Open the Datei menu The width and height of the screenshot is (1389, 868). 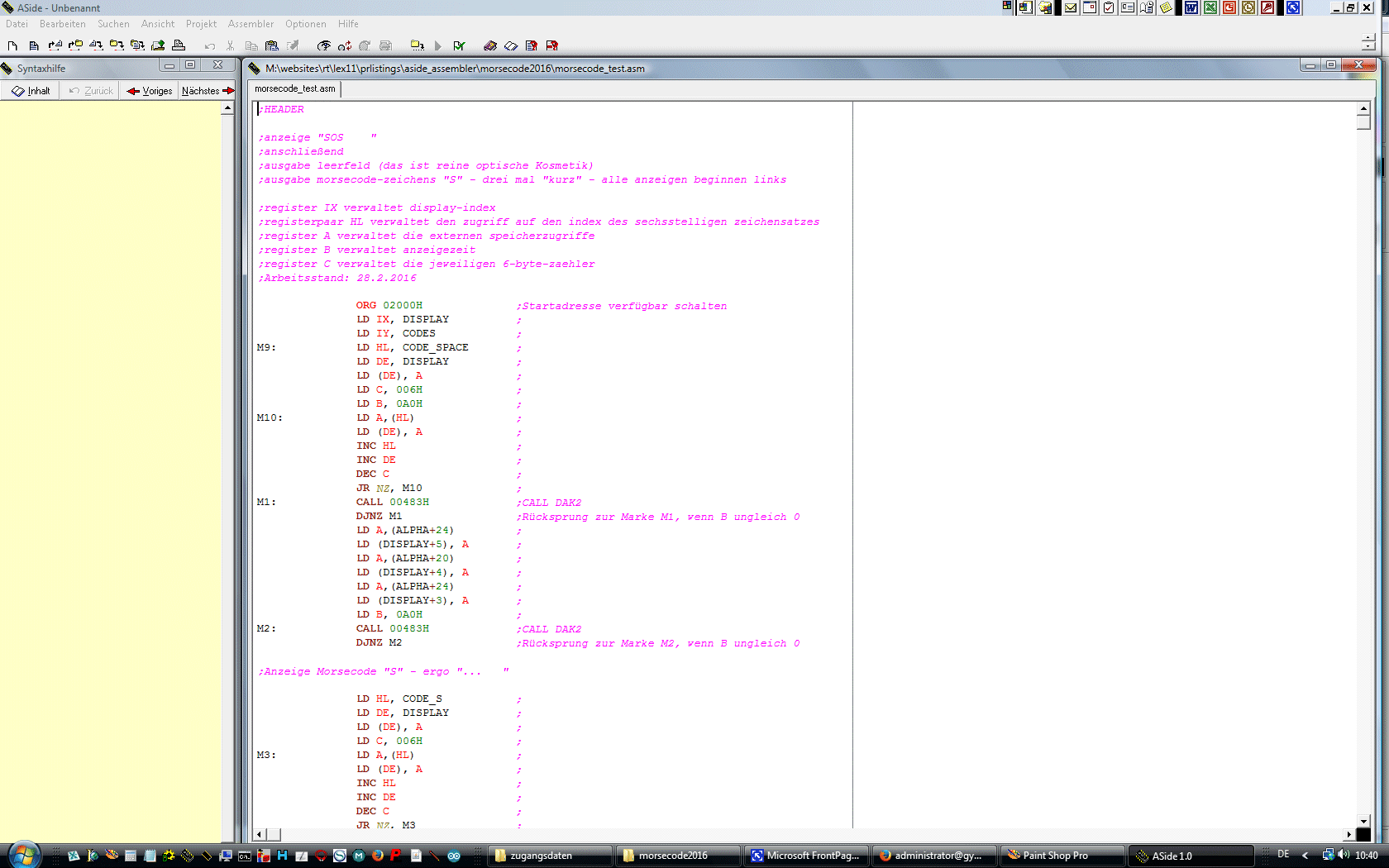(x=17, y=24)
